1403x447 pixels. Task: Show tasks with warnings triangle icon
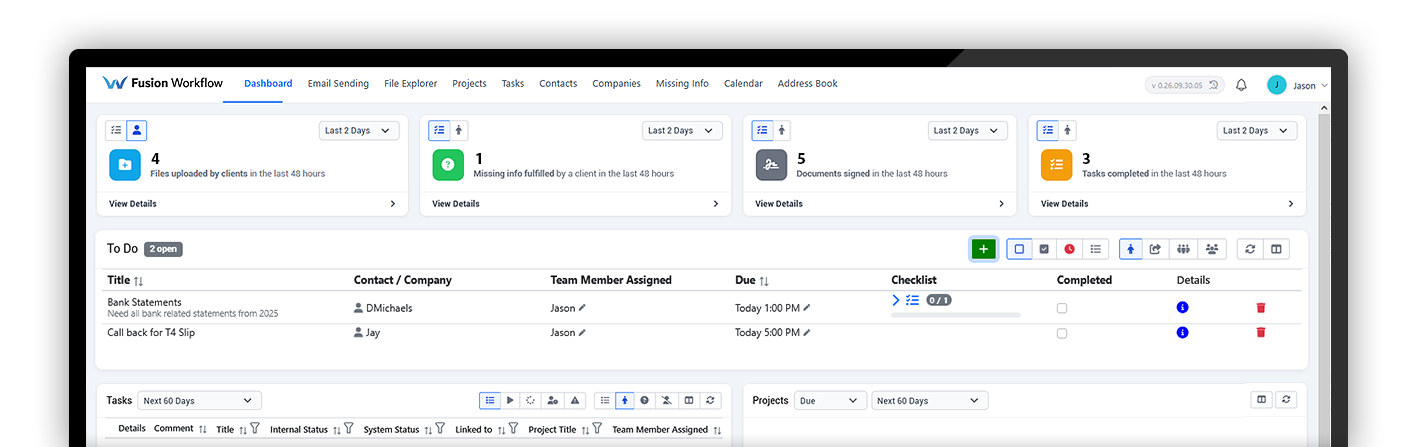(x=574, y=400)
